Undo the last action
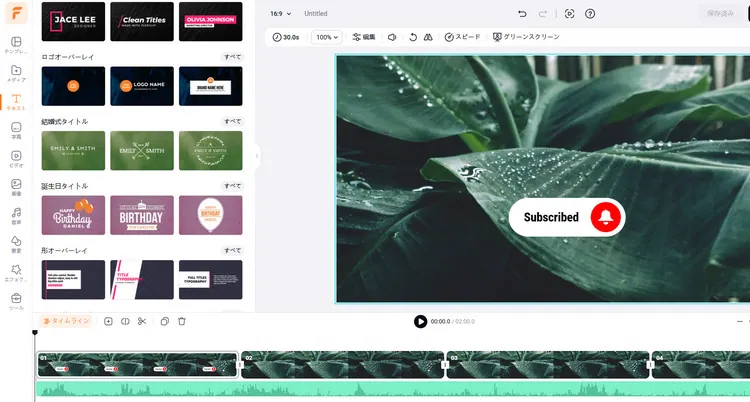Viewport: 750px width, 402px height. 522,14
